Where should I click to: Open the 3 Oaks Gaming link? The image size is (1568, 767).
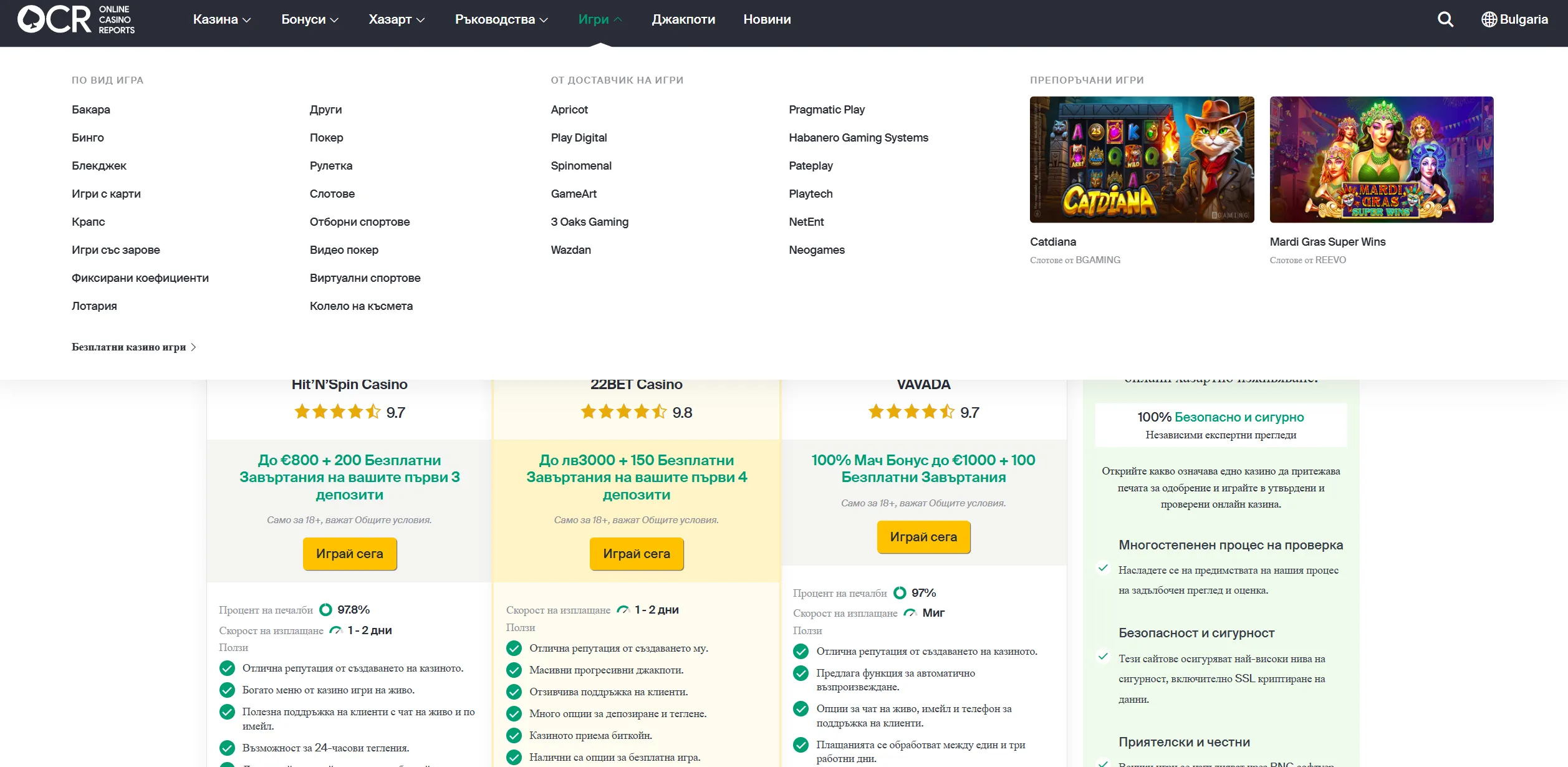coord(589,222)
